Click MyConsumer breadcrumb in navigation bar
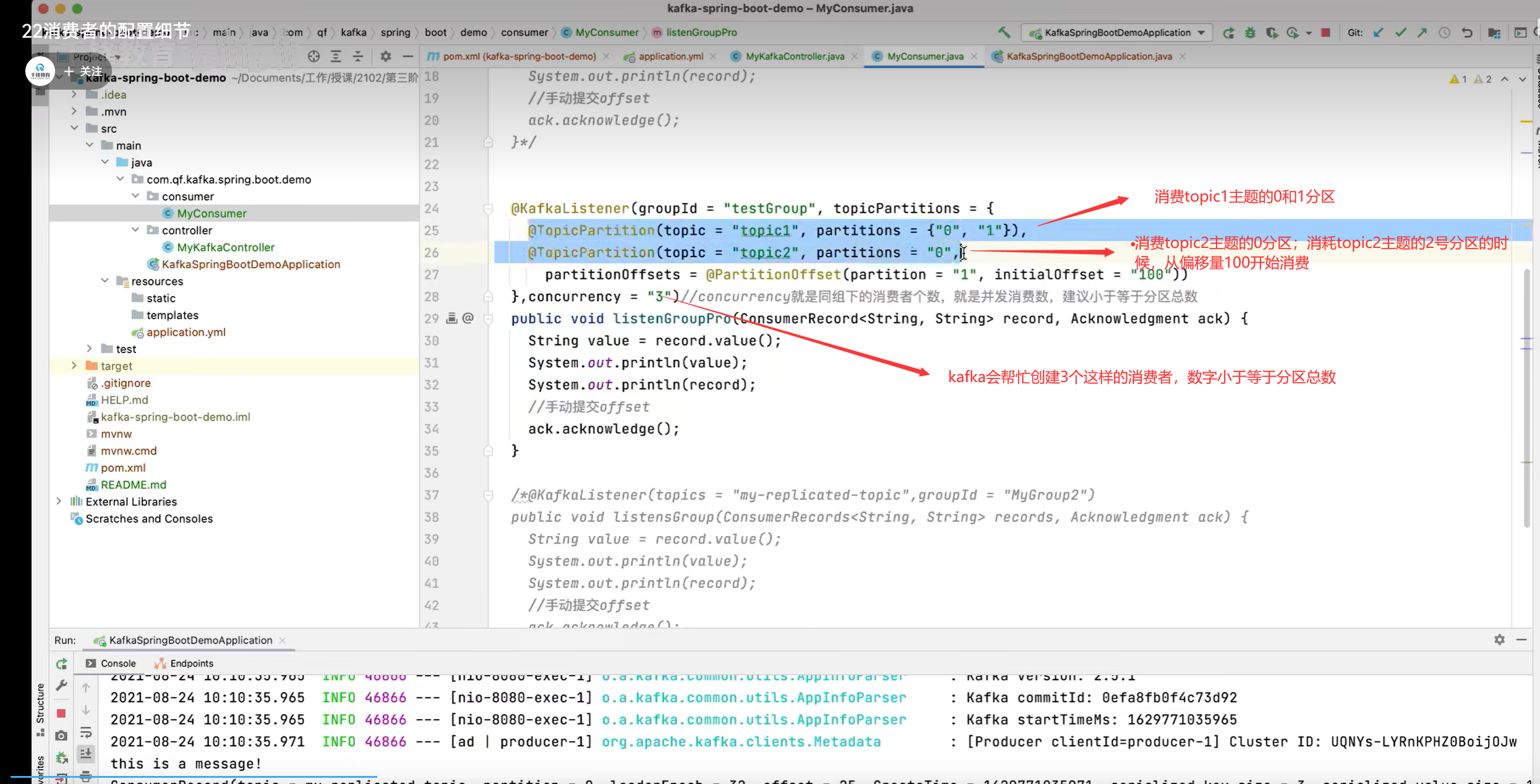 pos(606,32)
